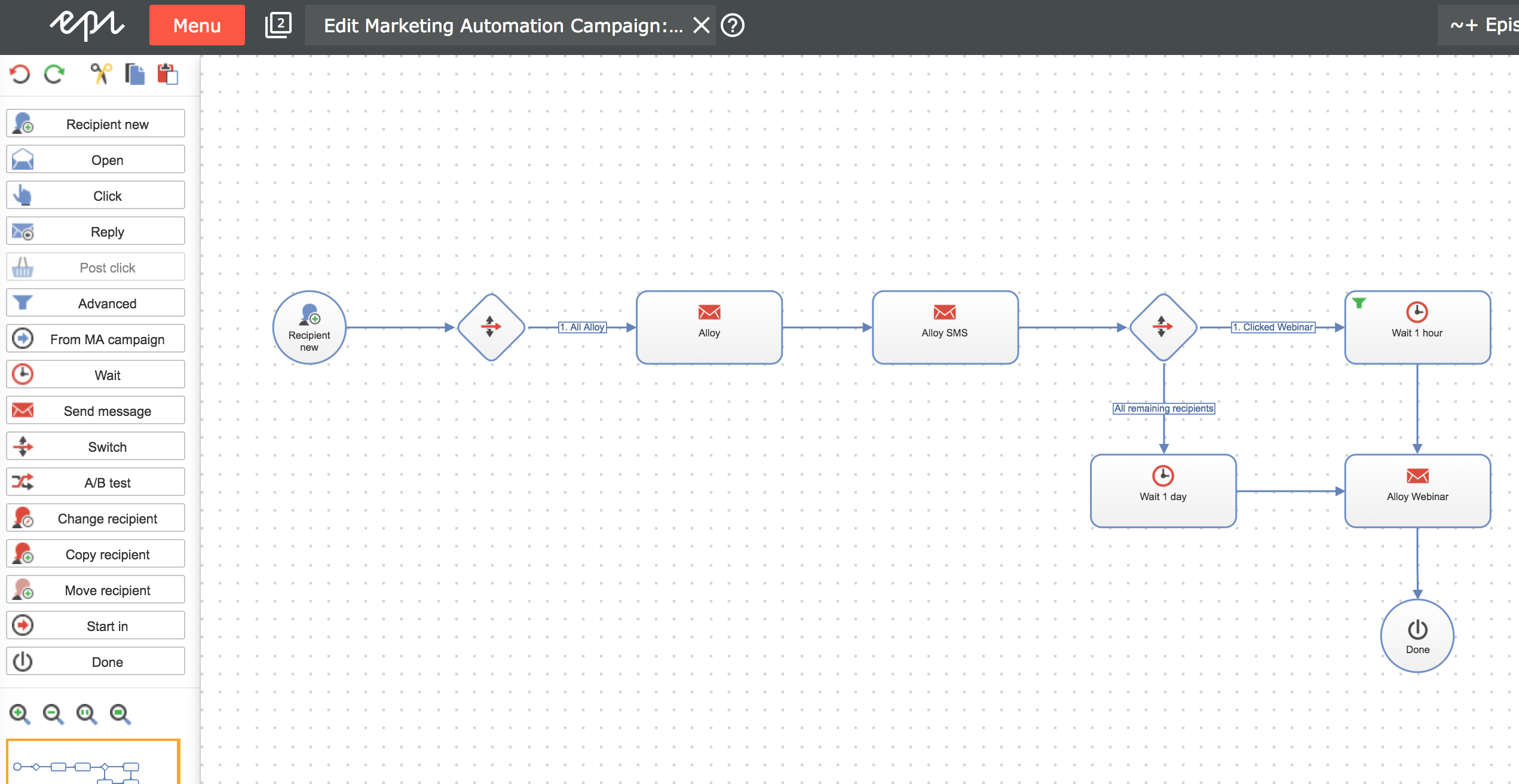Screen dimensions: 1519x784
Task: Select the Post click palette item
Action: [x=96, y=267]
